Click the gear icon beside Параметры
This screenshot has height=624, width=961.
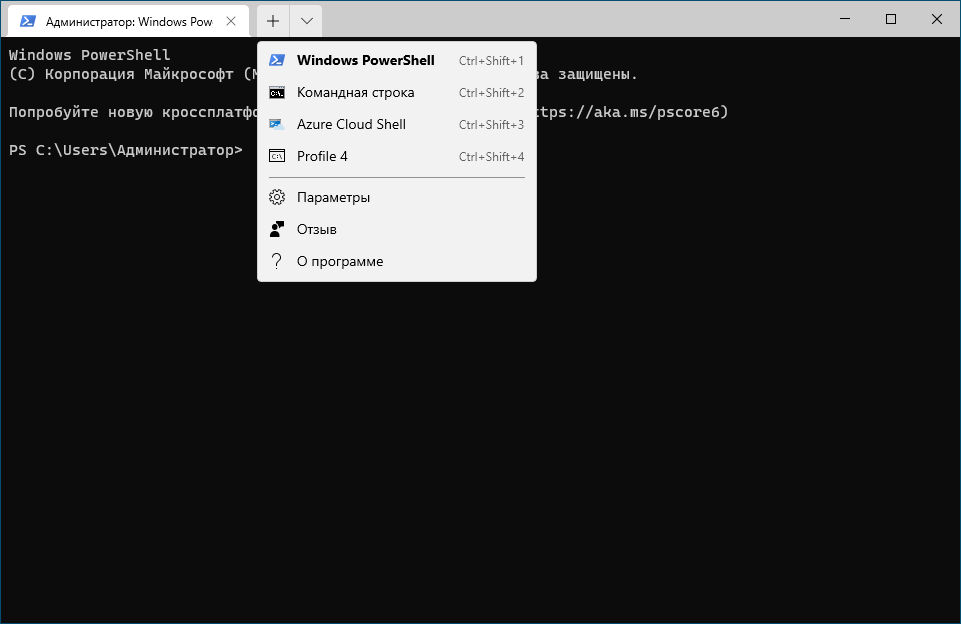[x=277, y=197]
